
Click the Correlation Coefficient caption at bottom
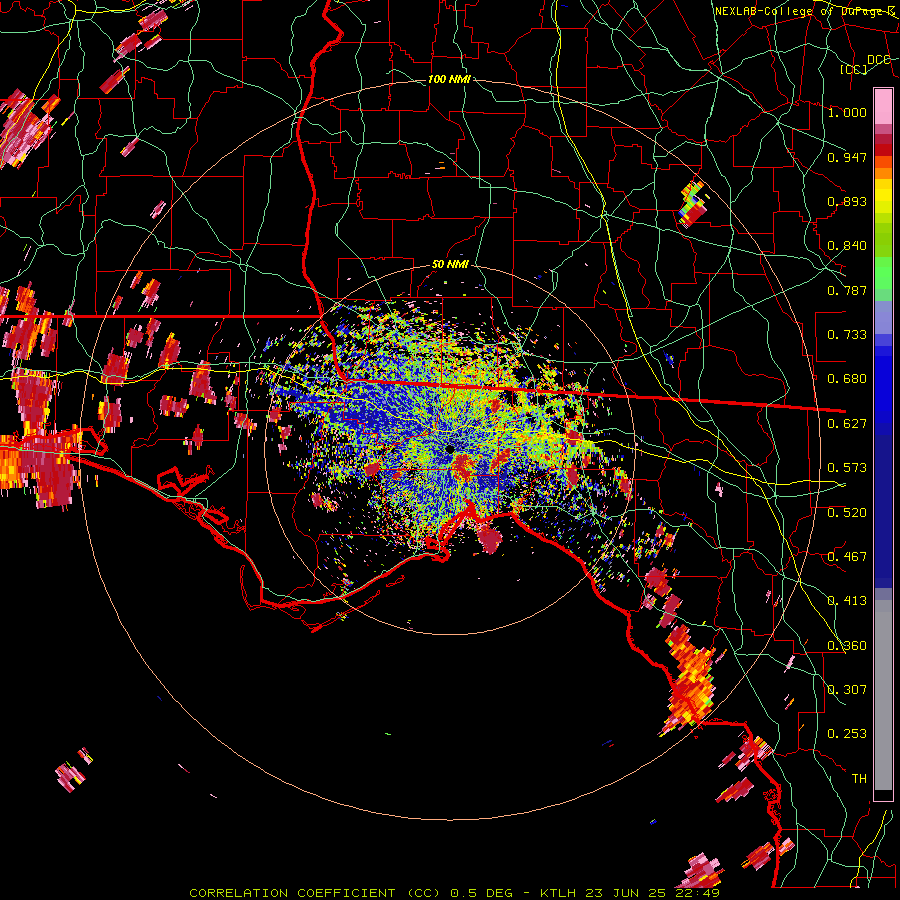tap(454, 893)
